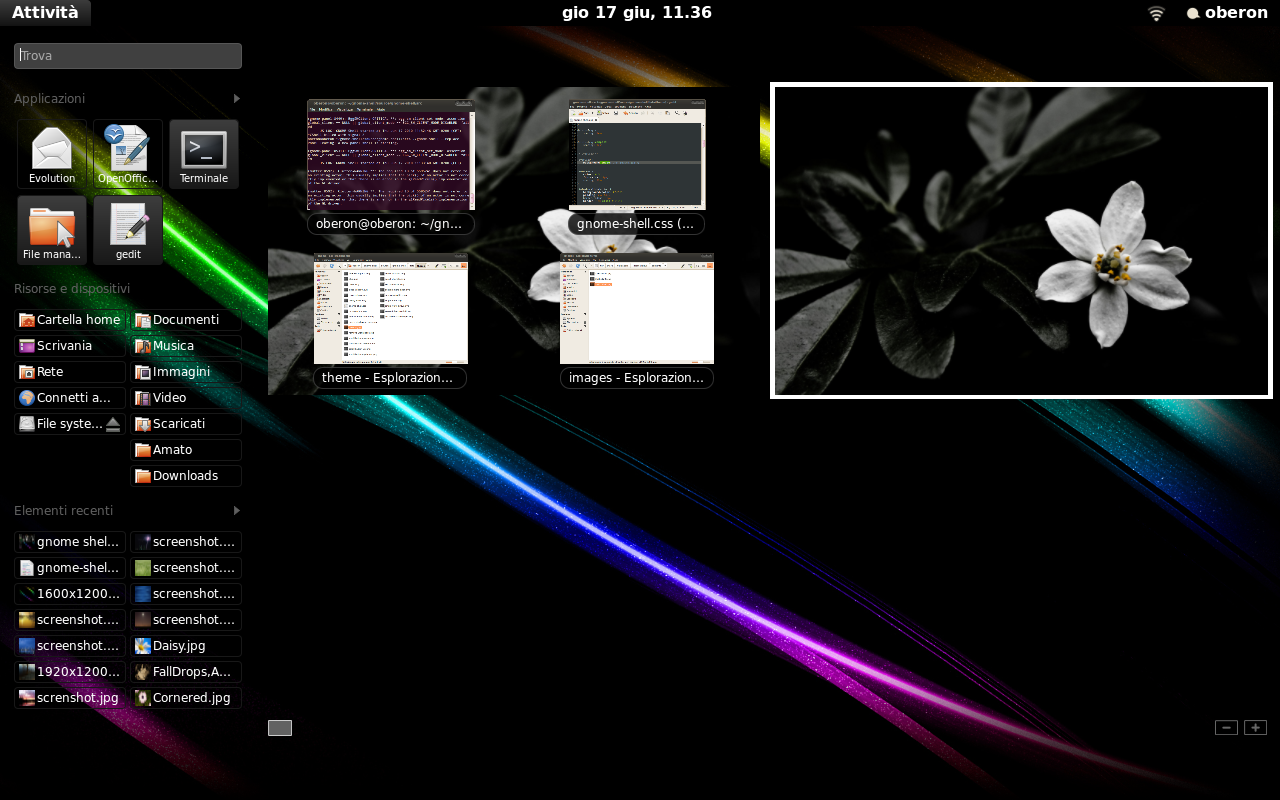The image size is (1280, 800).
Task: Click the Risorse e dispositivi header
Action: coord(72,289)
